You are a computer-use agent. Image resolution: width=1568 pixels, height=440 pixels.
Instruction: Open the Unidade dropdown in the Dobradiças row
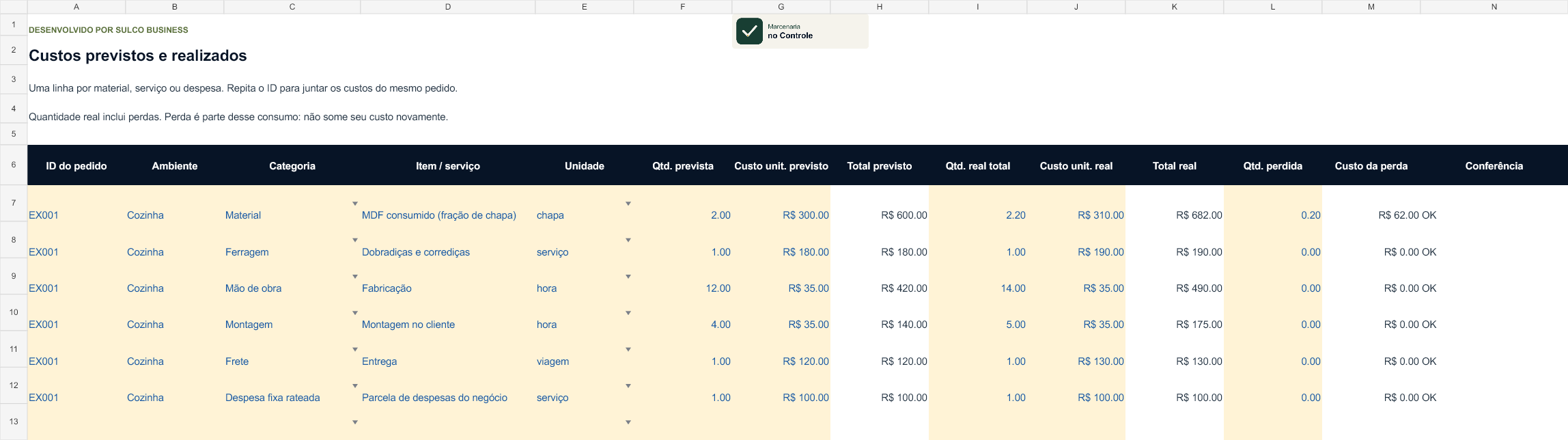pos(628,240)
